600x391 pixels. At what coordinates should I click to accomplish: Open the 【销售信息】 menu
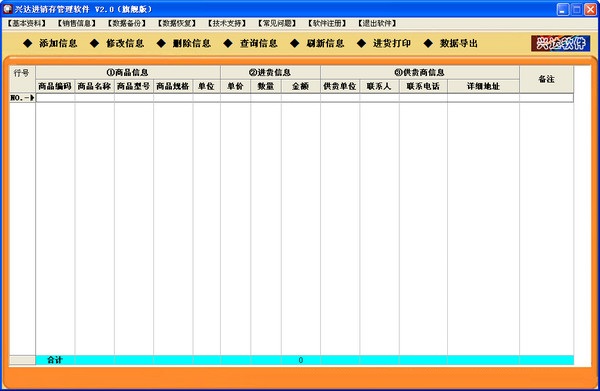click(77, 23)
